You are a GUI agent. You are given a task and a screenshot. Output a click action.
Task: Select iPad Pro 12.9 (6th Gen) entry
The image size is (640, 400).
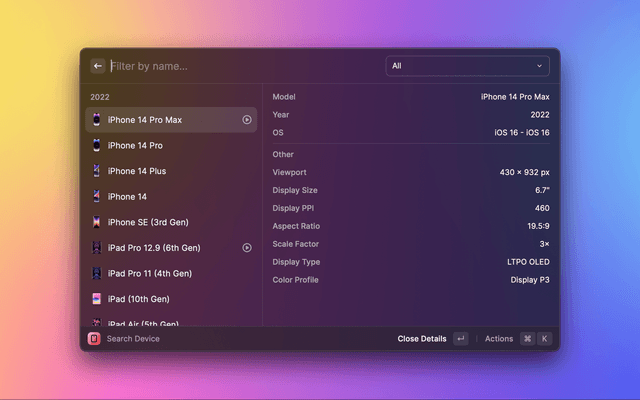(x=154, y=248)
